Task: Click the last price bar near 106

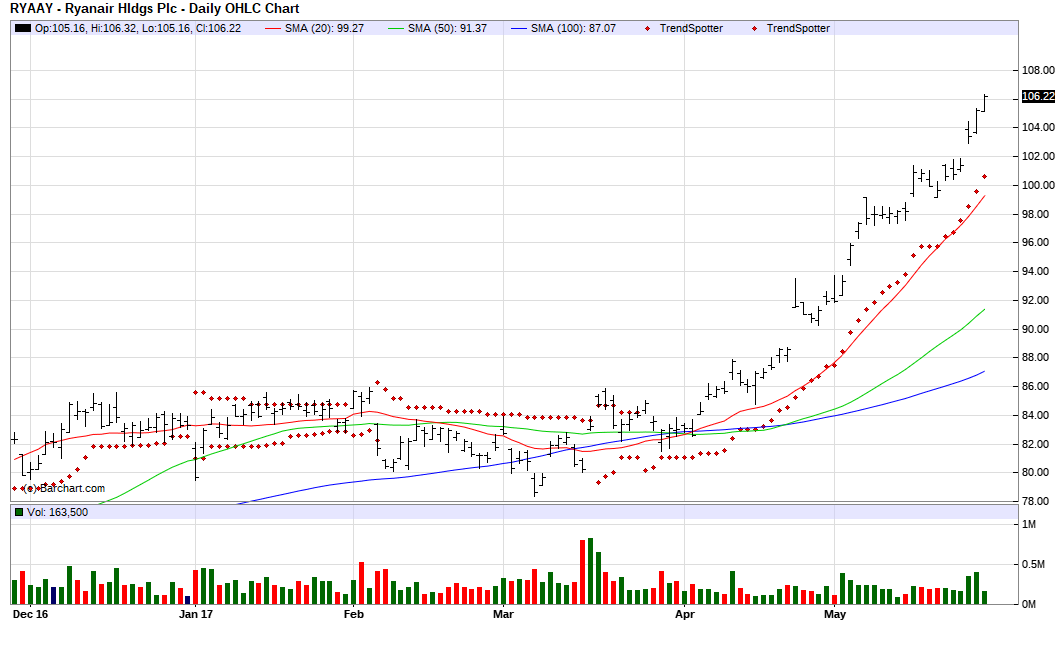Action: (x=985, y=103)
